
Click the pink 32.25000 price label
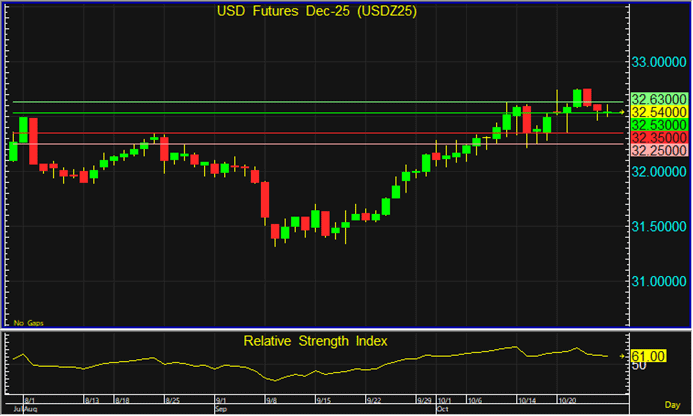tap(658, 149)
